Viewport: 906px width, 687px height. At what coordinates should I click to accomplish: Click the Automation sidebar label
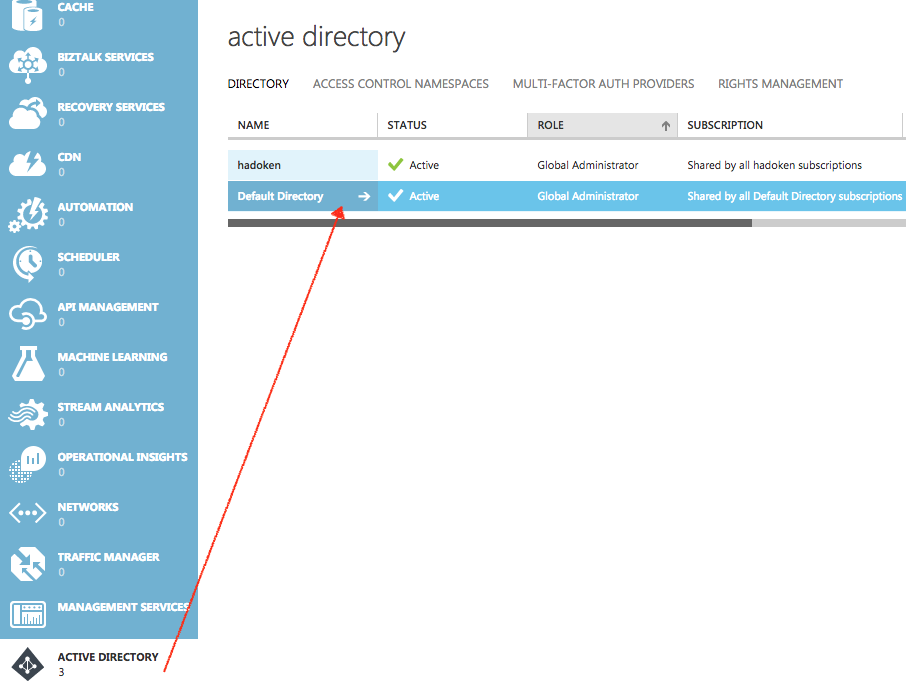coord(95,207)
